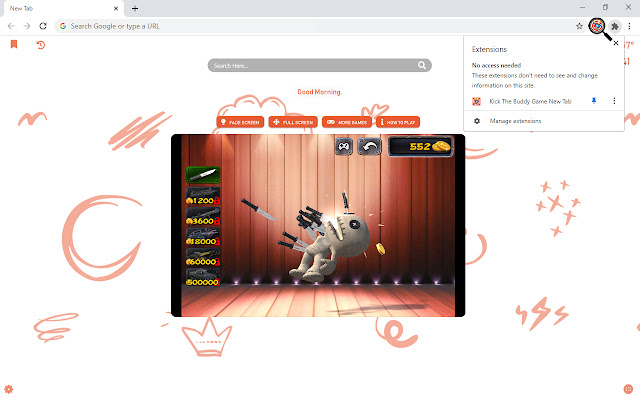Viewport: 640px width, 400px height.
Task: Go back to previous page
Action: [x=11, y=26]
